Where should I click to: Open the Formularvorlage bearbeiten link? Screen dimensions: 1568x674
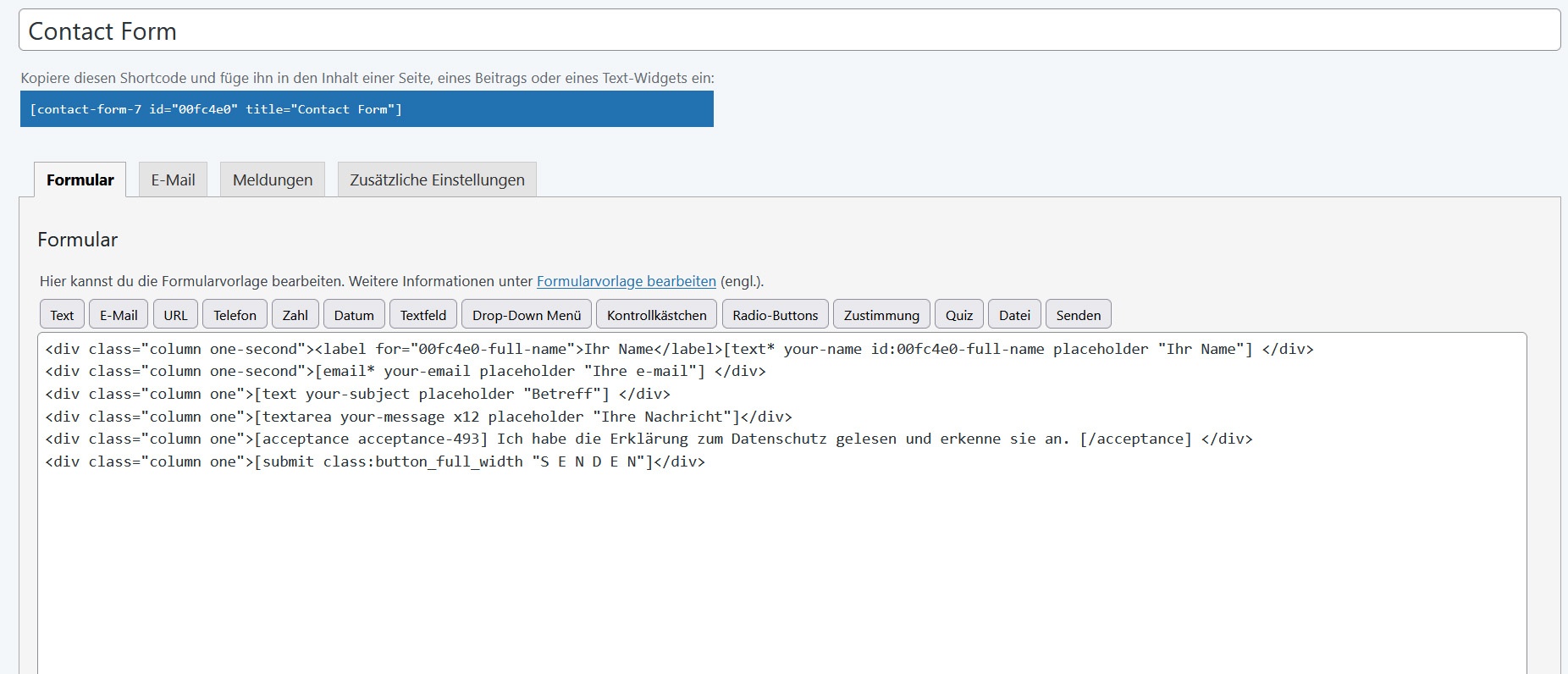(x=626, y=281)
